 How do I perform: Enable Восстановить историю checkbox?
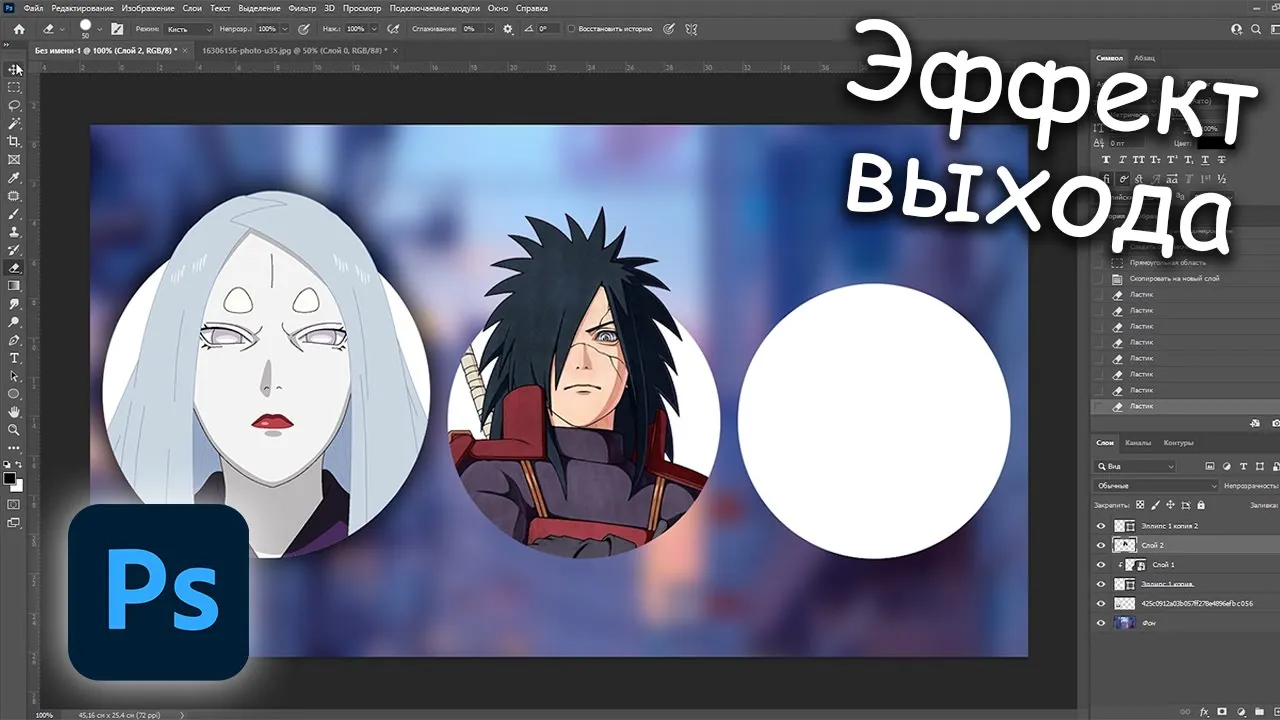pos(572,29)
